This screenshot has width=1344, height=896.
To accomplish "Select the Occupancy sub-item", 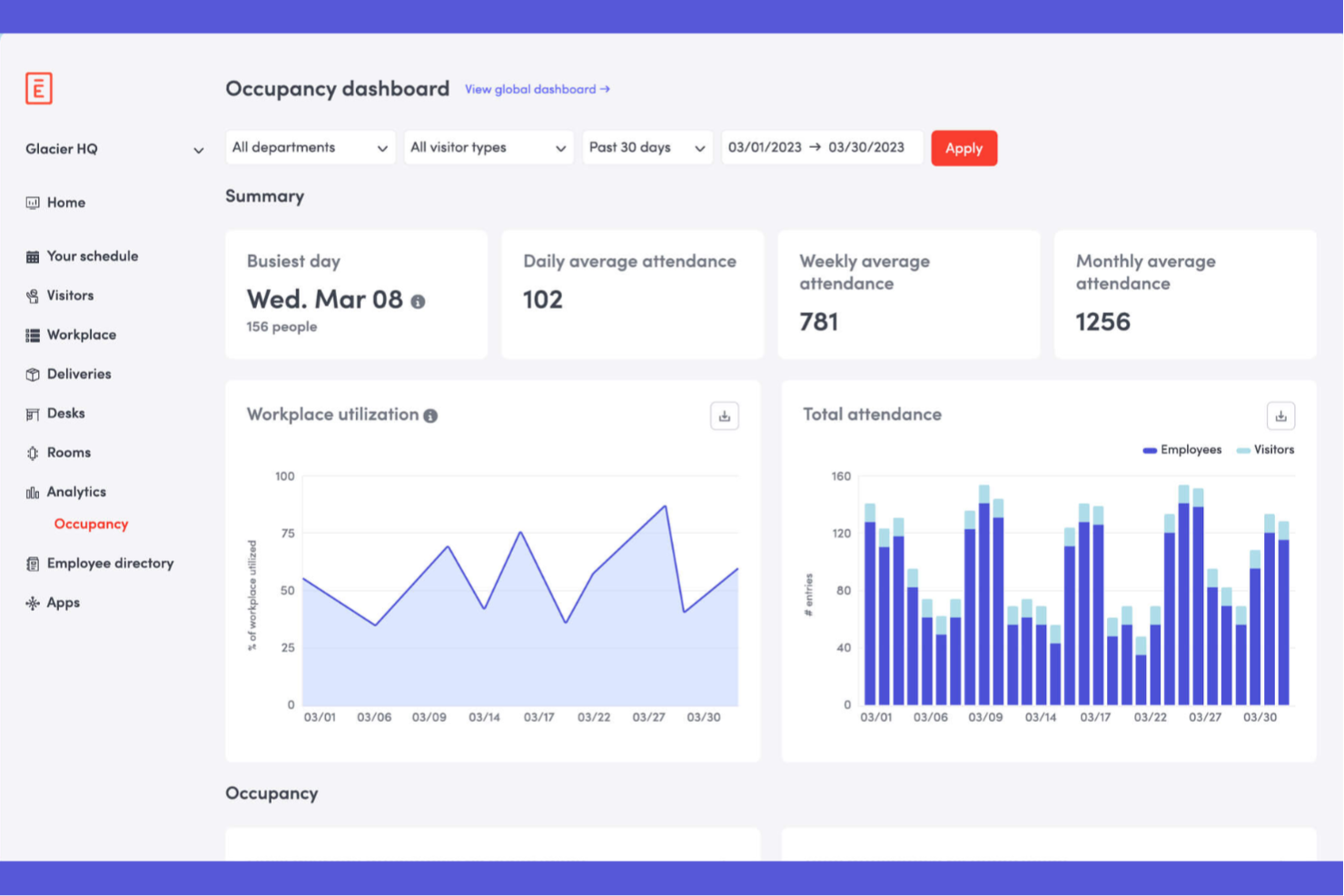I will (91, 524).
